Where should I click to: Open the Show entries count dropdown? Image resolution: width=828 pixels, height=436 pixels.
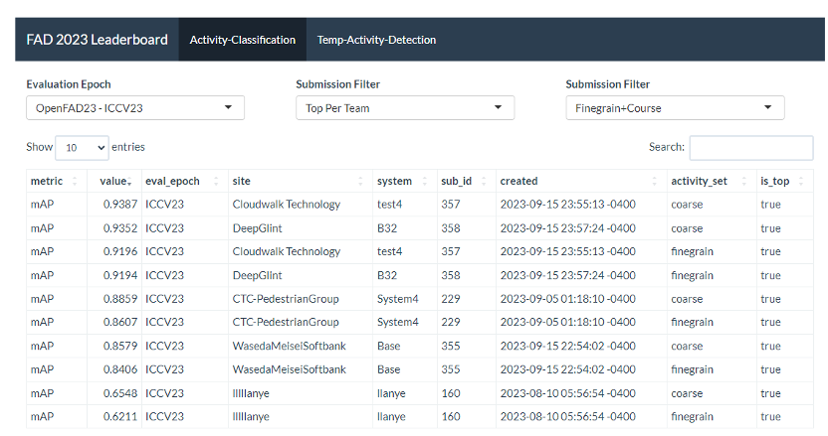pos(82,147)
